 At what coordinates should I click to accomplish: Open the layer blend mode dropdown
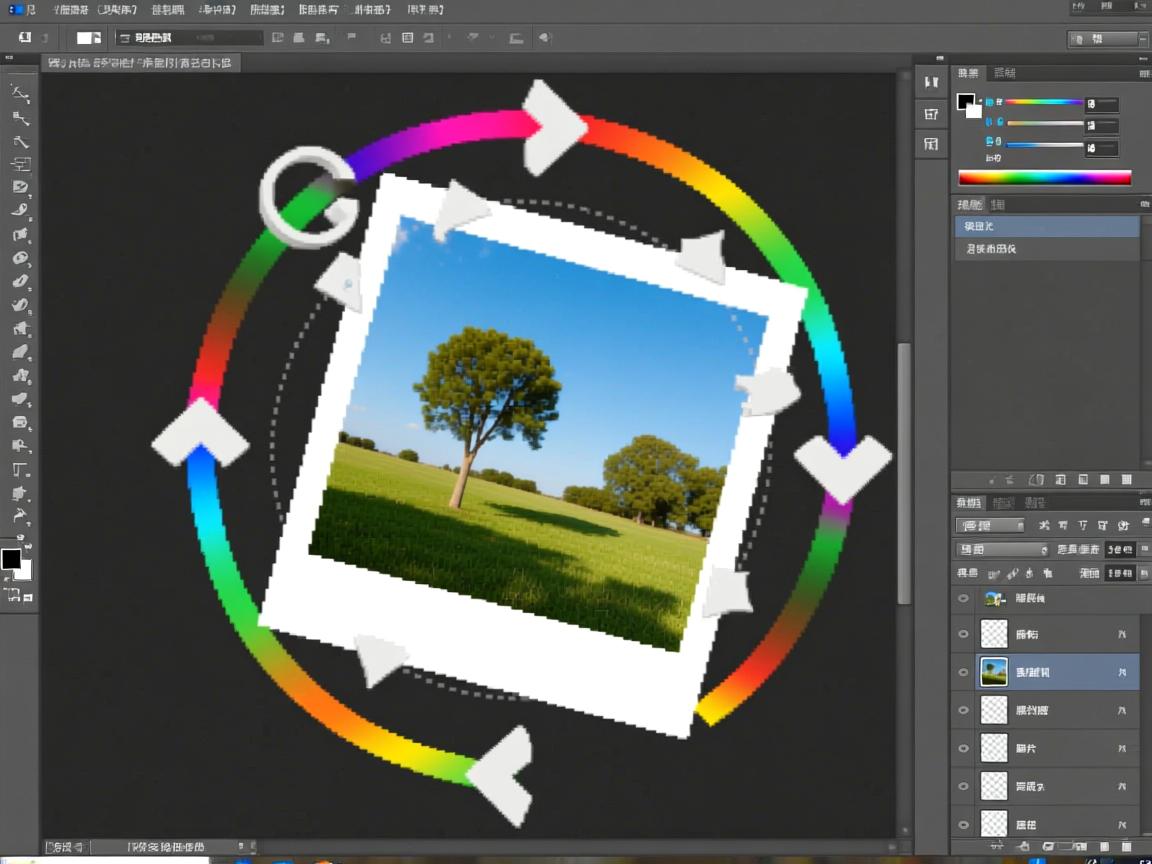(1002, 549)
